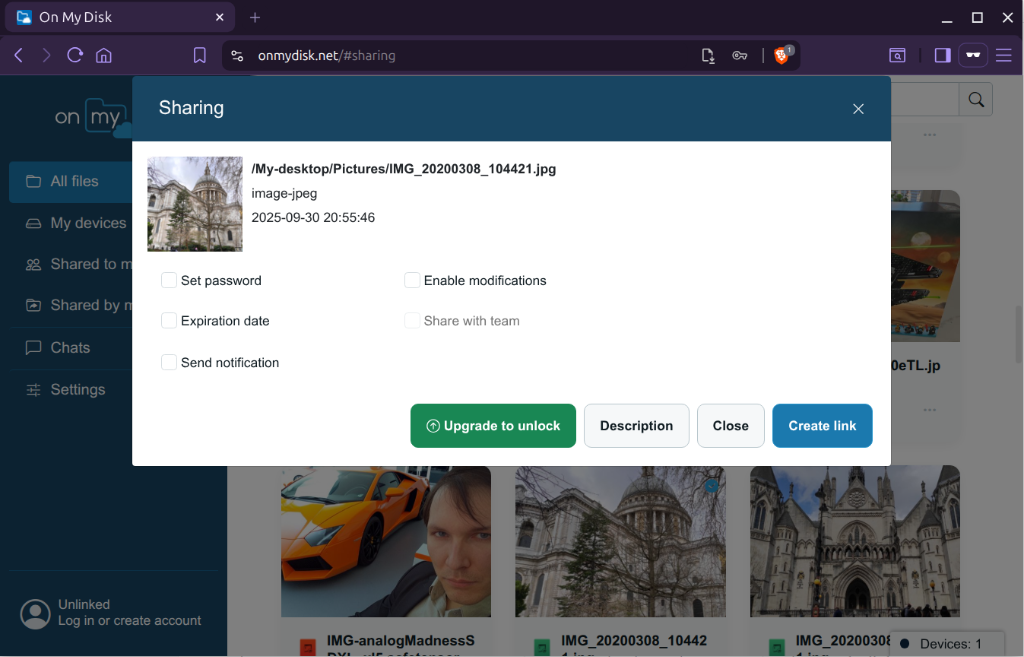The image size is (1024, 657).
Task: Click Log in or create account
Action: 129,621
